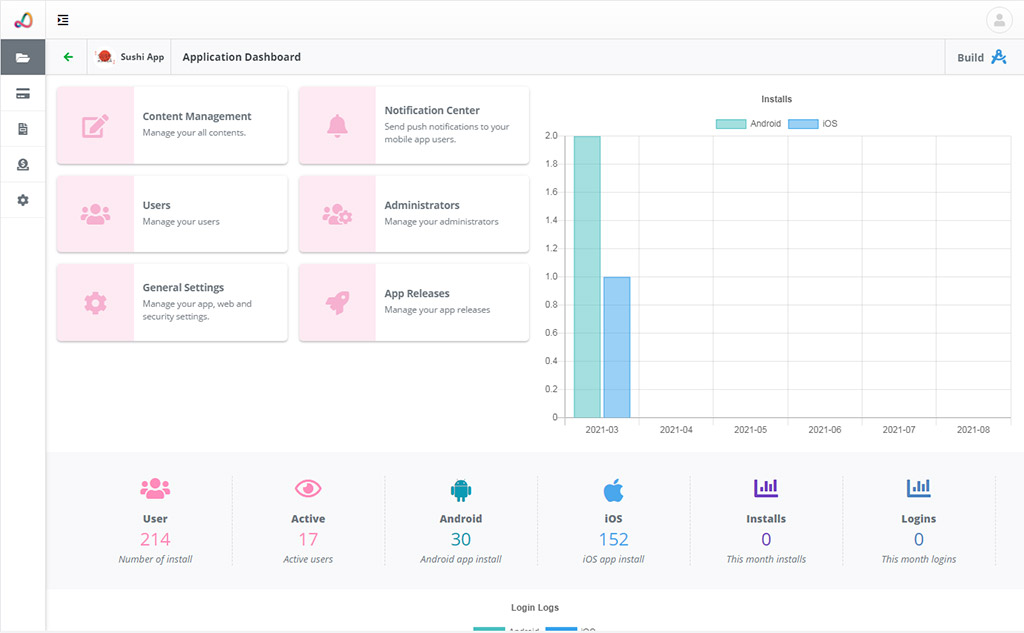Image resolution: width=1024 pixels, height=633 pixels.
Task: Click the active users value 17
Action: click(x=308, y=540)
